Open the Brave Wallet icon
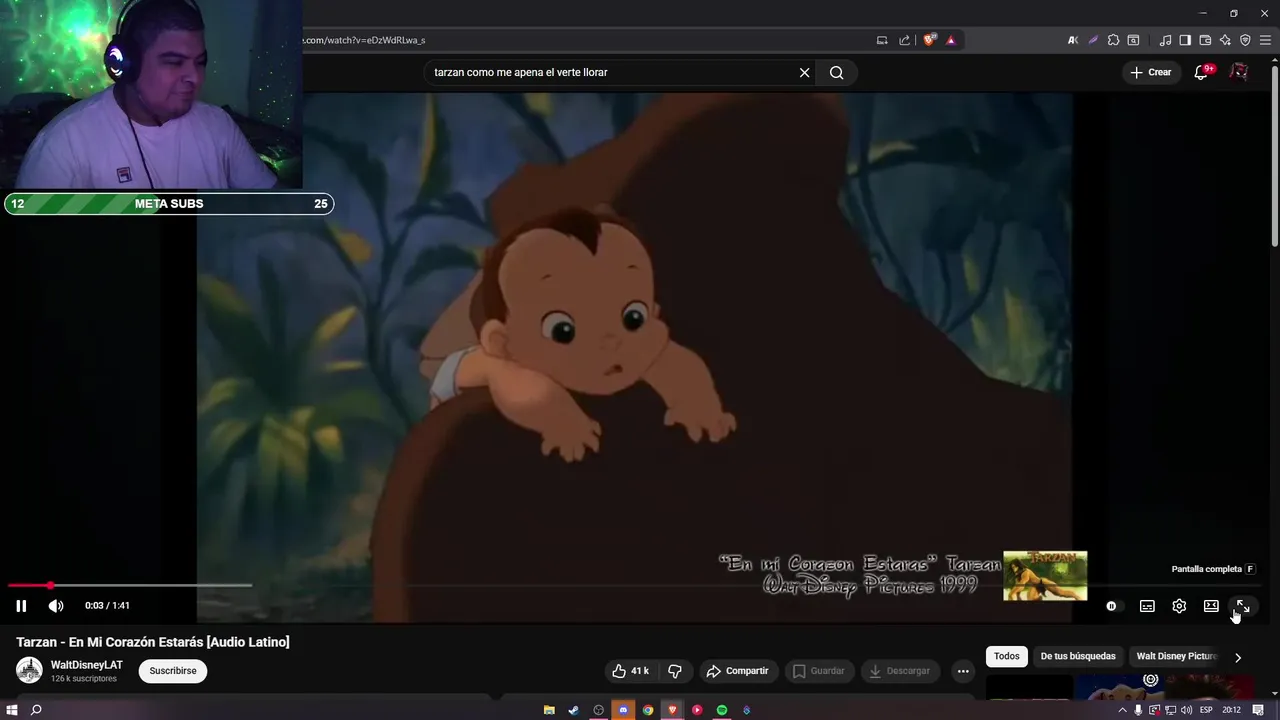This screenshot has height=720, width=1280. coord(1205,40)
